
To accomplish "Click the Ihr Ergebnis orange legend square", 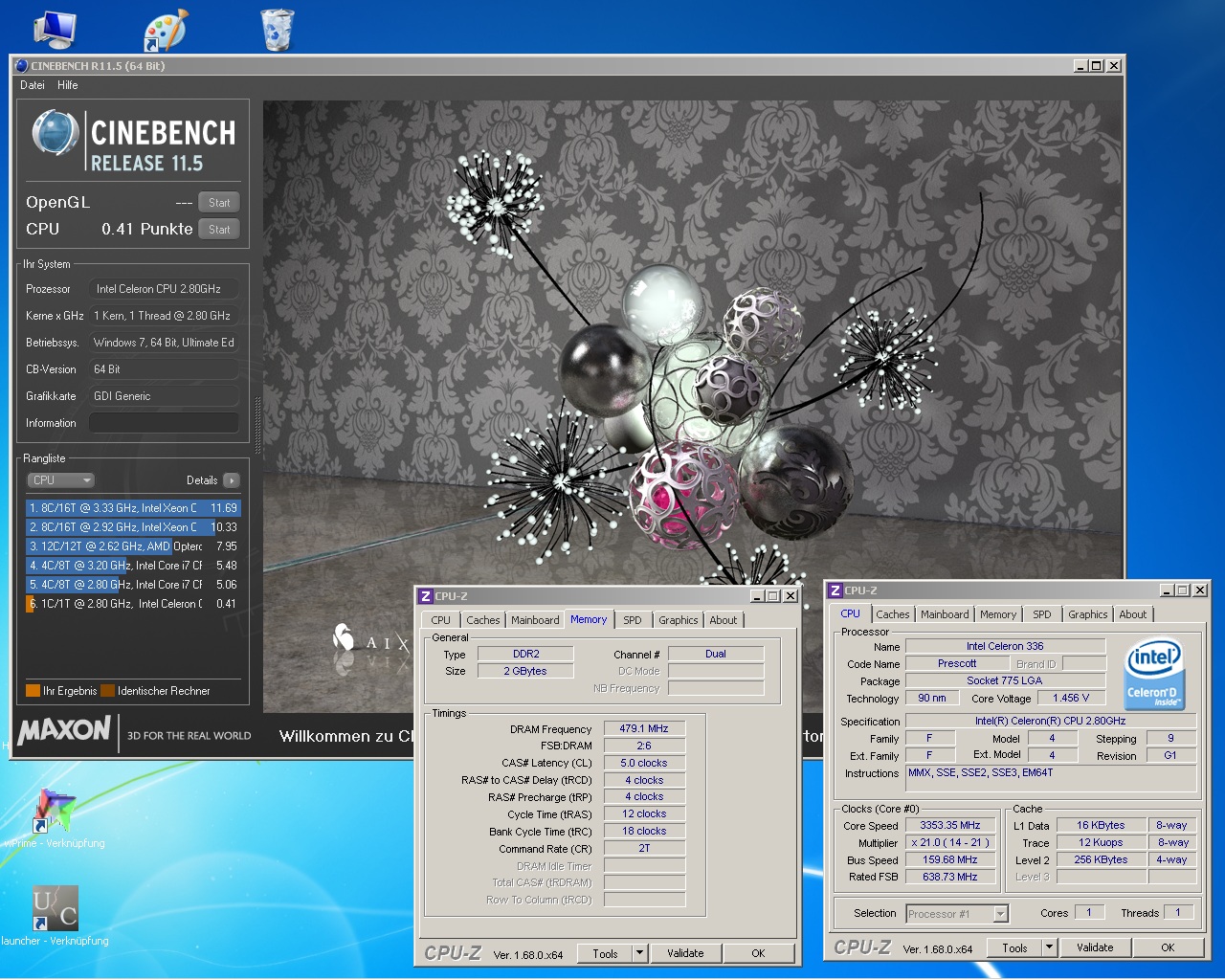I will click(33, 690).
